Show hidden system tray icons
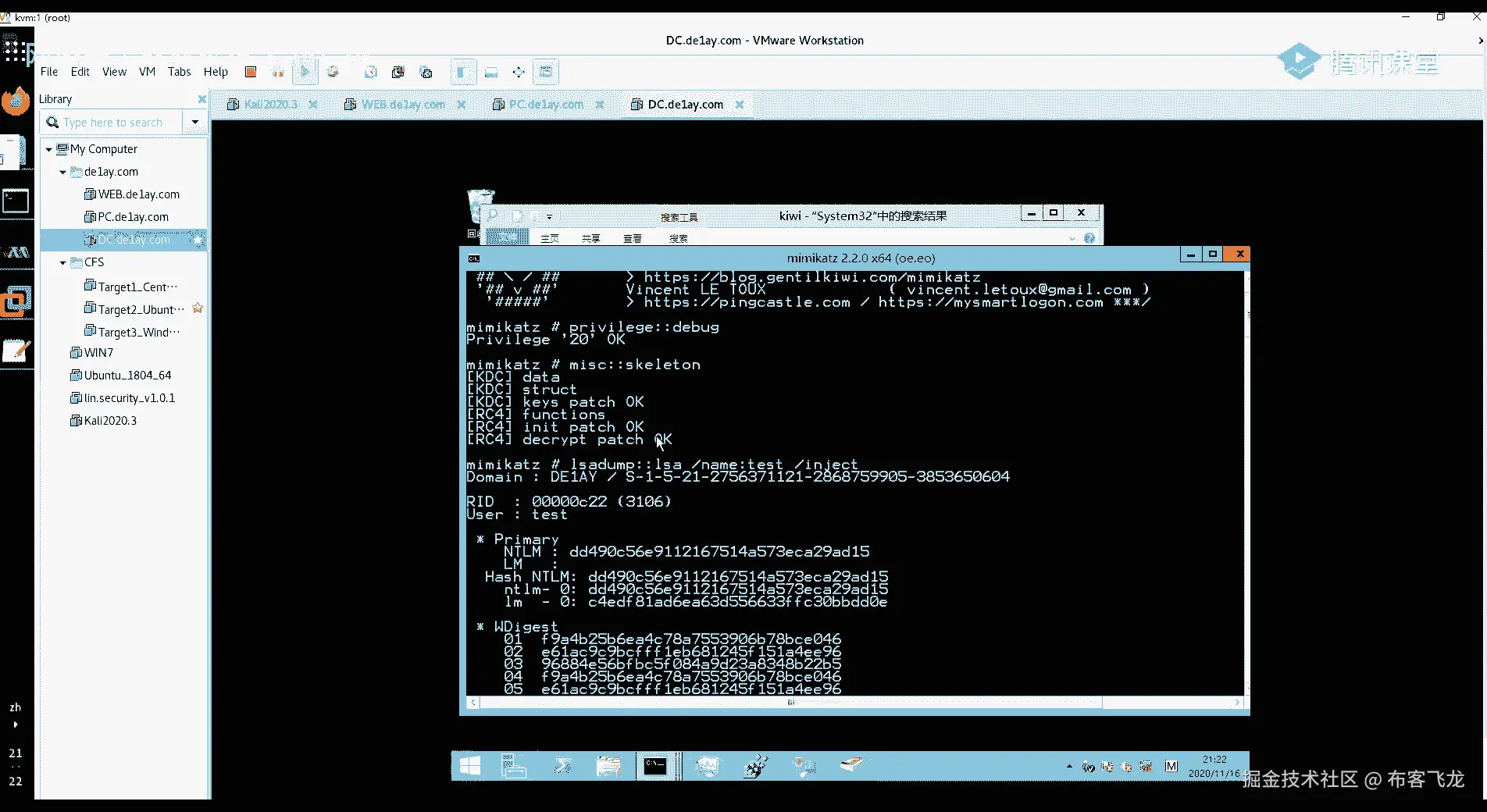The width and height of the screenshot is (1487, 812). click(1069, 767)
